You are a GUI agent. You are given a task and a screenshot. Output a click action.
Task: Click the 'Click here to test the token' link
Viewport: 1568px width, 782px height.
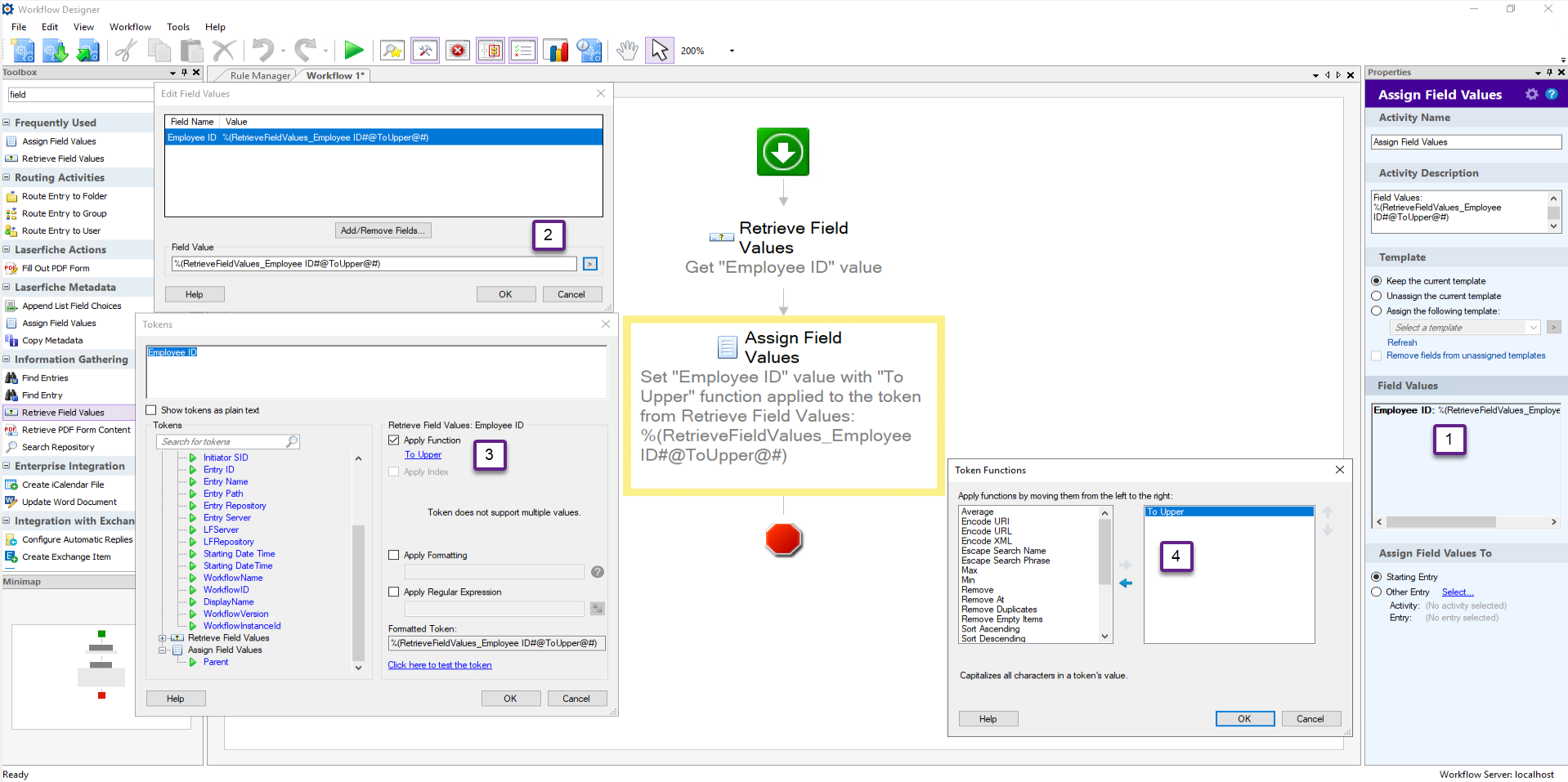(440, 665)
